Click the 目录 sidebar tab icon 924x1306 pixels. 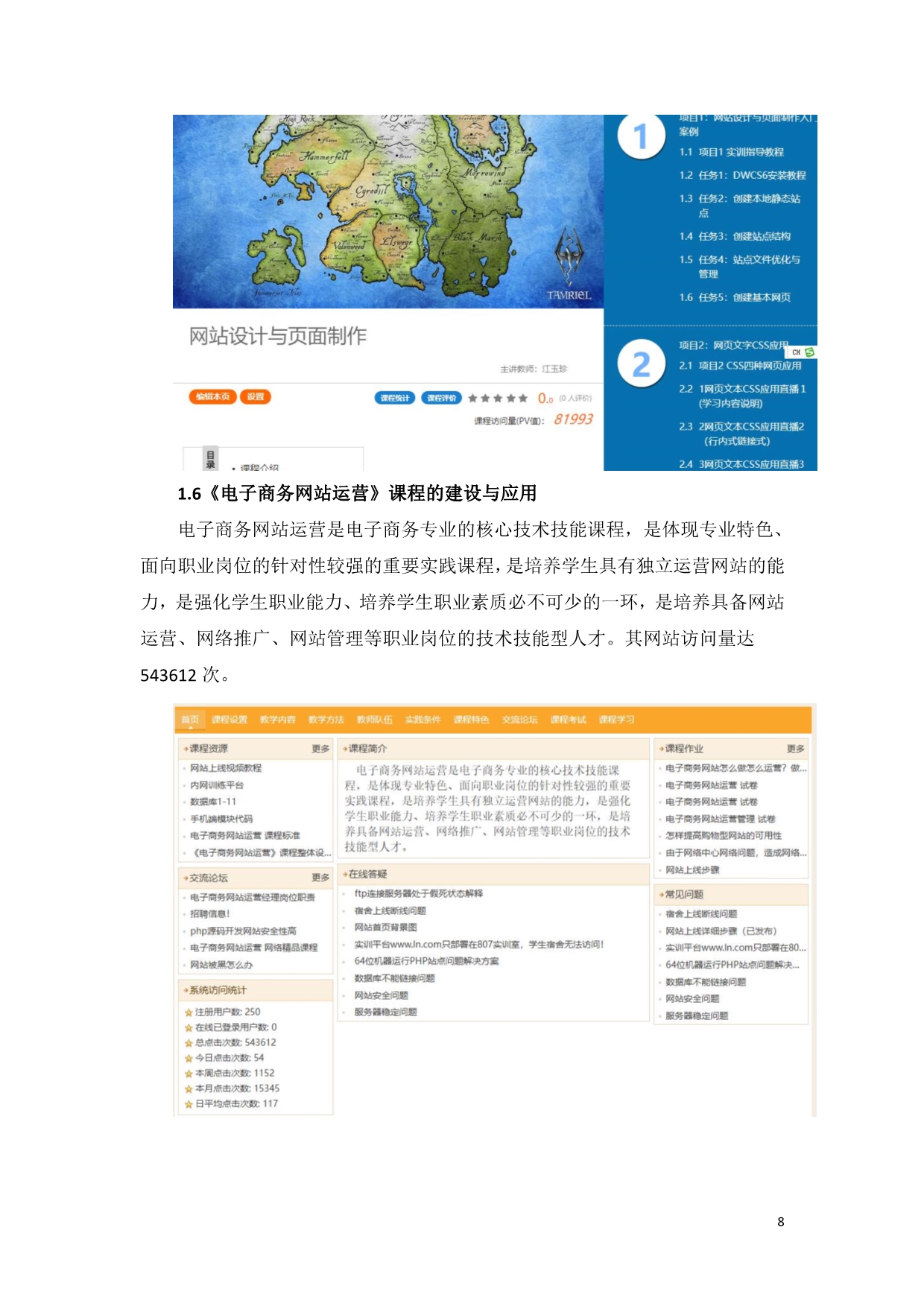210,459
